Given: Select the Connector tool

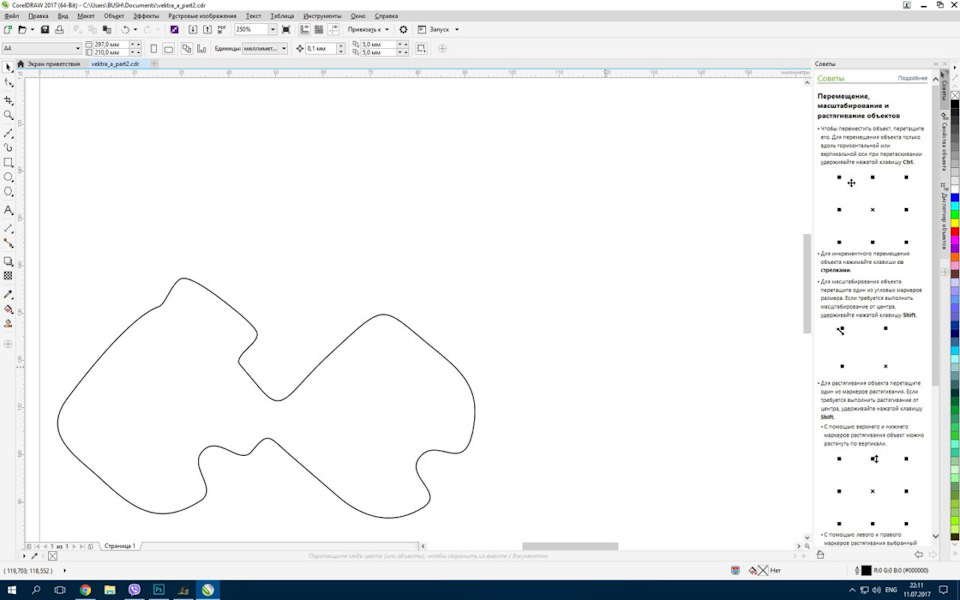Looking at the screenshot, I should click(8, 243).
